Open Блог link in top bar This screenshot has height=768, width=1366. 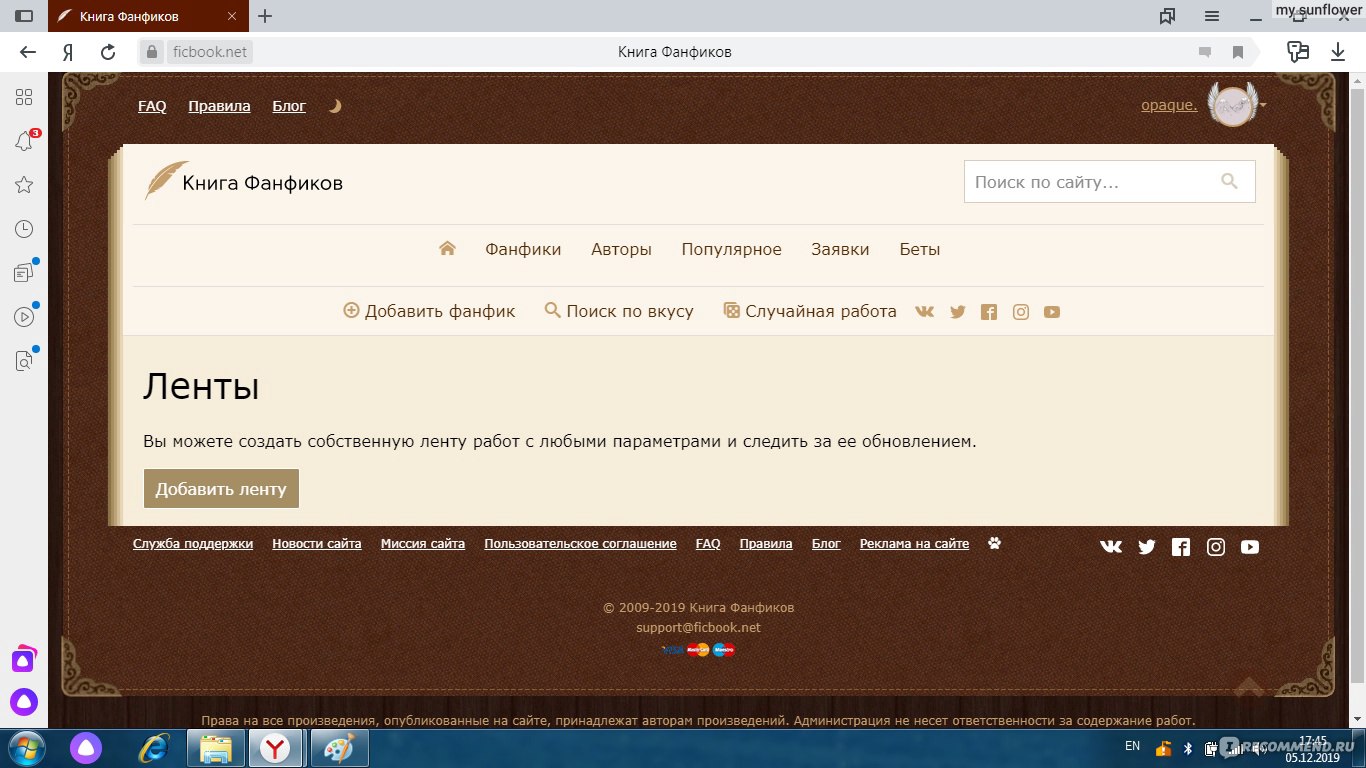[289, 106]
